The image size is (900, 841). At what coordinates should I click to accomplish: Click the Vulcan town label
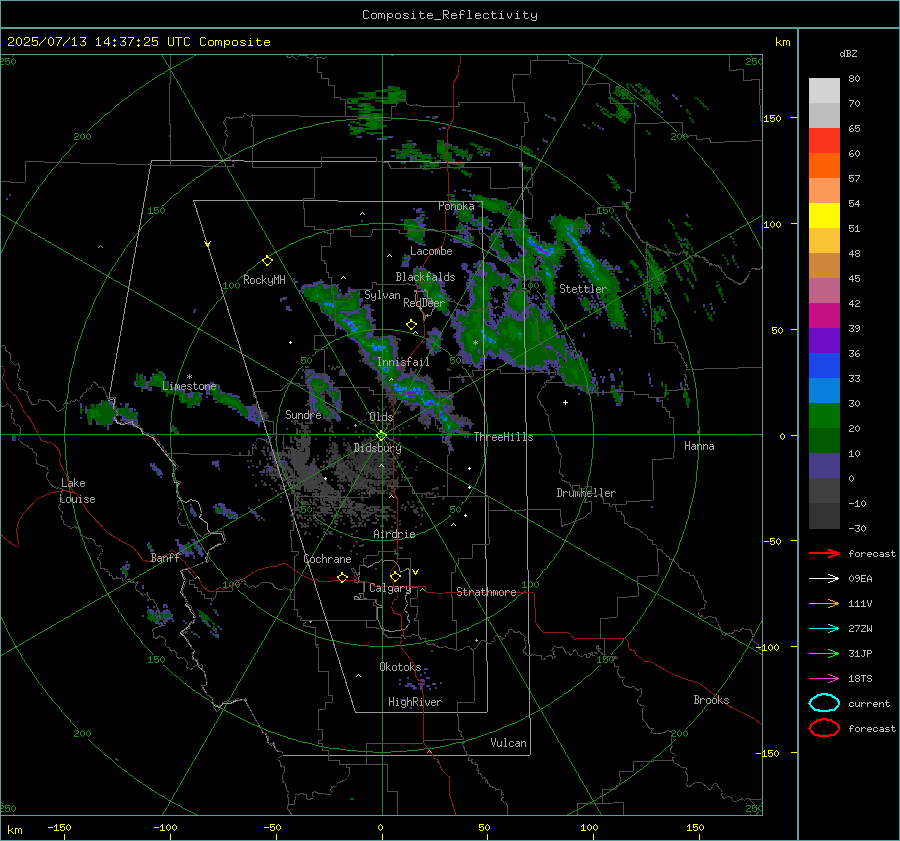pos(509,743)
